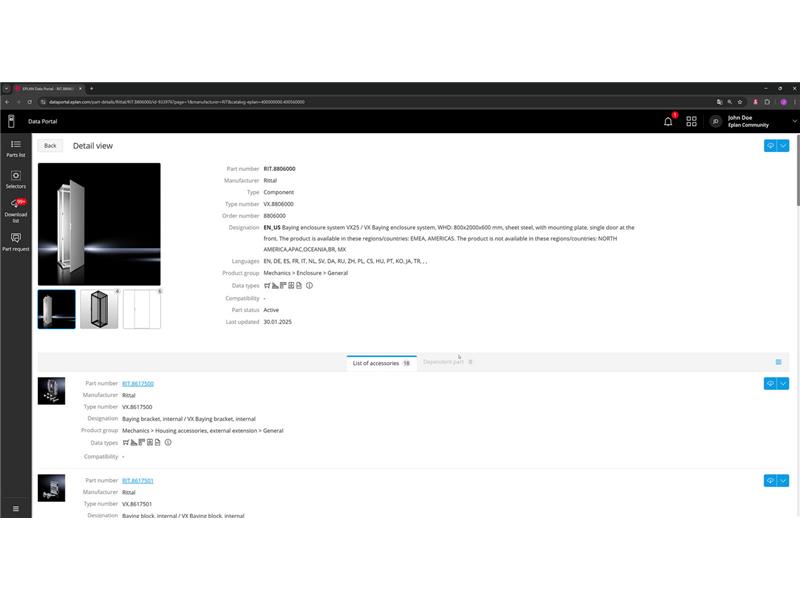Switch accessories layout using the list view icon
Screen dimensions: 800x600
pyautogui.click(x=779, y=362)
